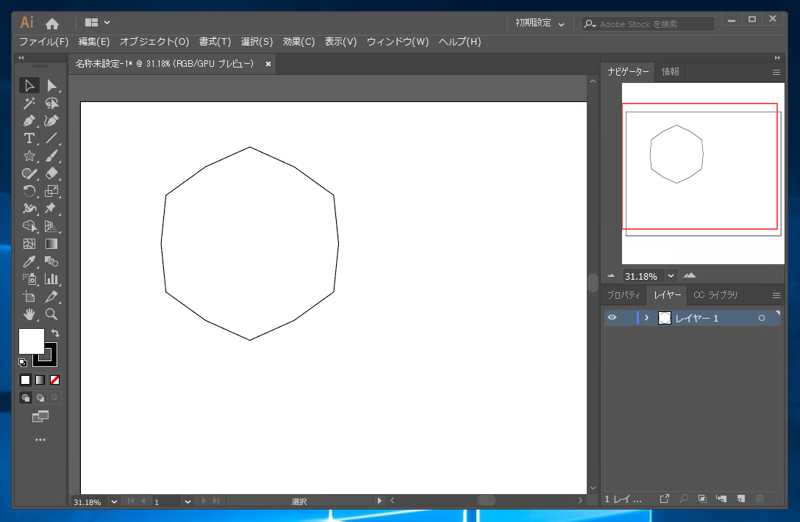Select the Pen tool
This screenshot has height=522, width=800.
click(29, 121)
